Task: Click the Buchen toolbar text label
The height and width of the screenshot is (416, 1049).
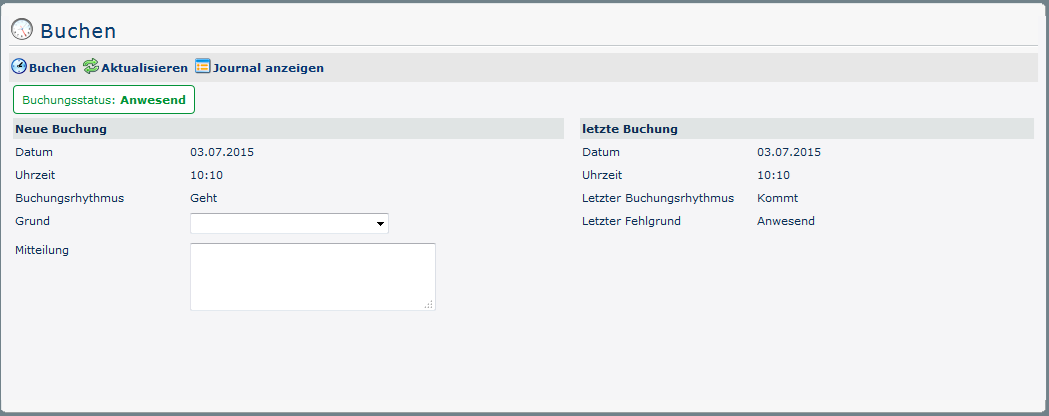Action: [53, 68]
